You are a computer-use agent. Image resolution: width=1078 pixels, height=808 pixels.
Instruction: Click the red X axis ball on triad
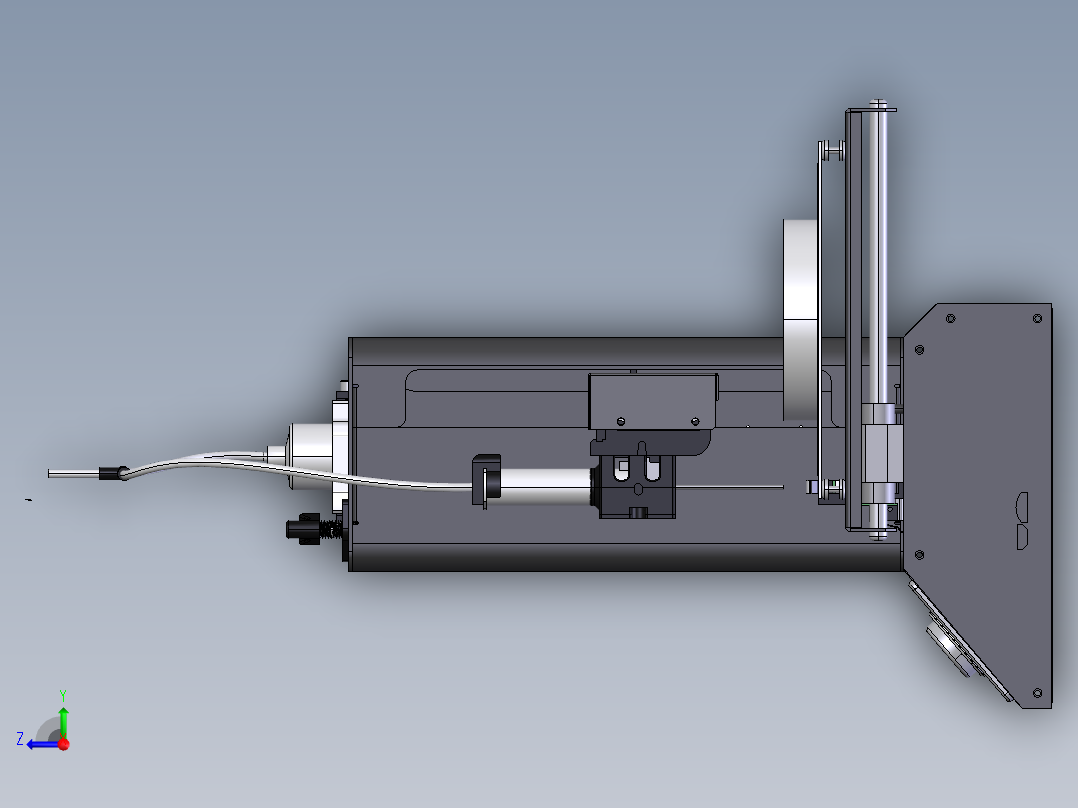click(64, 744)
